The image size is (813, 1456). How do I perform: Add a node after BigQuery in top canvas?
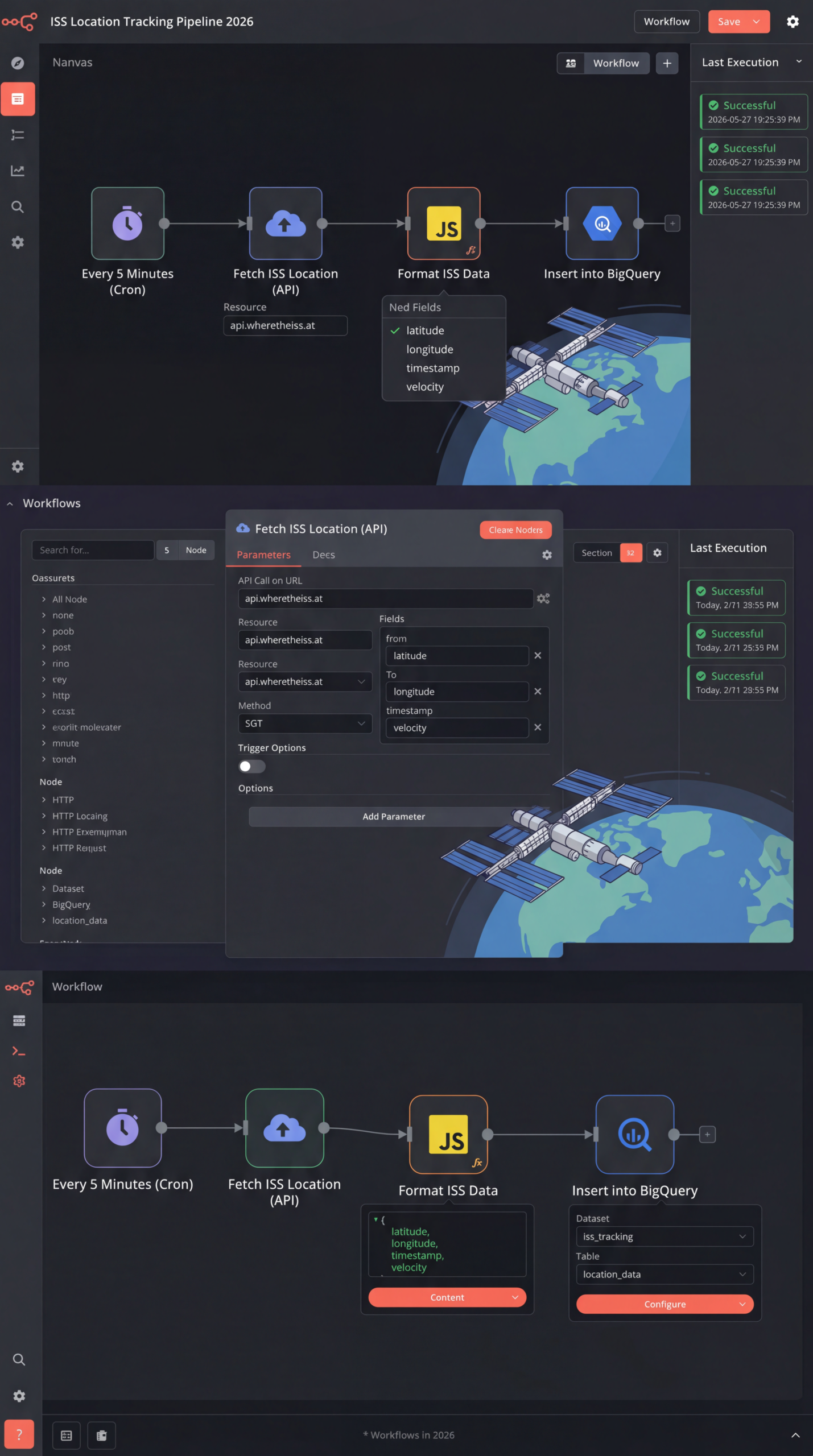(672, 224)
